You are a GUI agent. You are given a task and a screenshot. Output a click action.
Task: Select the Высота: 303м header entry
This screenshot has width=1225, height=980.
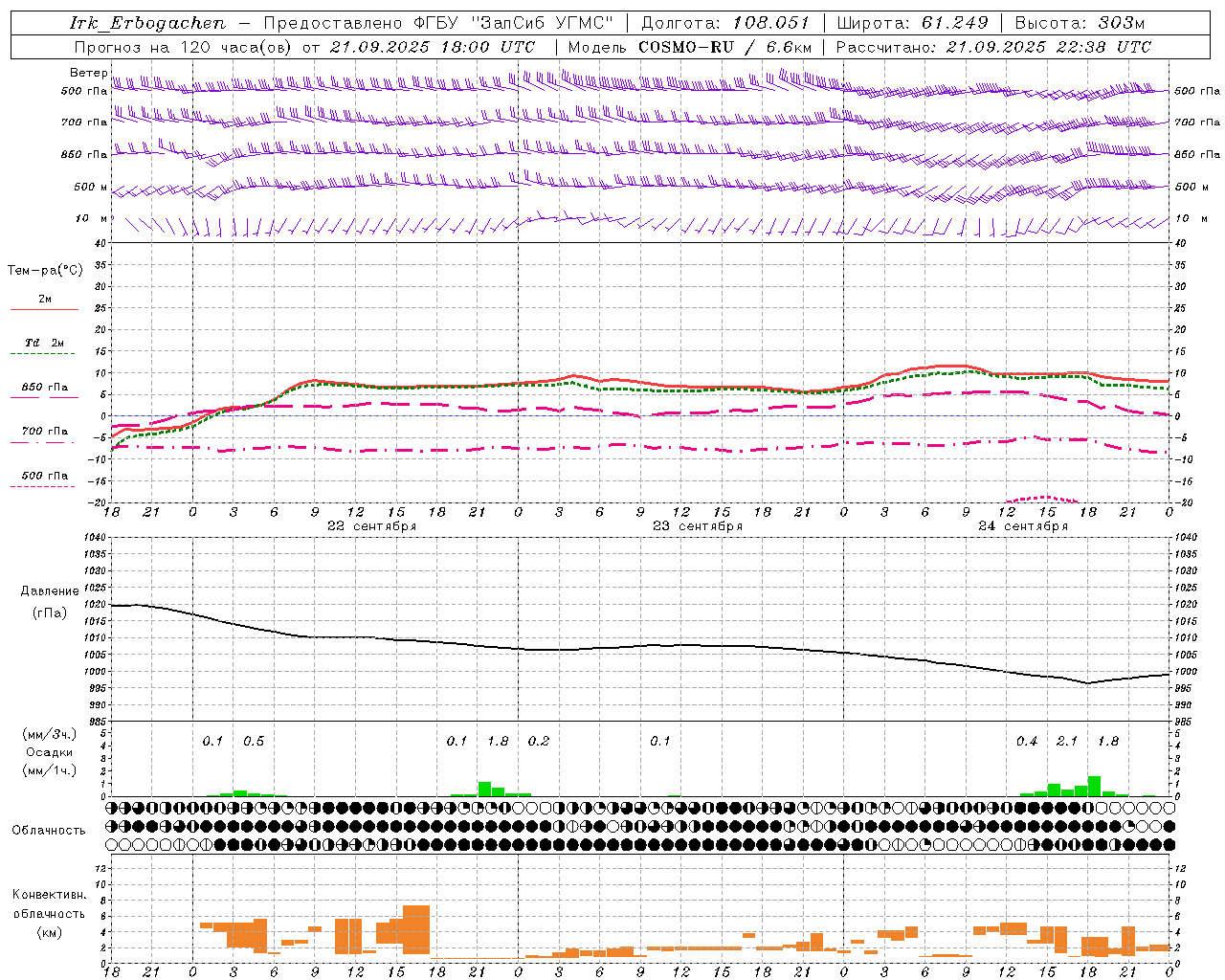pyautogui.click(x=1080, y=23)
